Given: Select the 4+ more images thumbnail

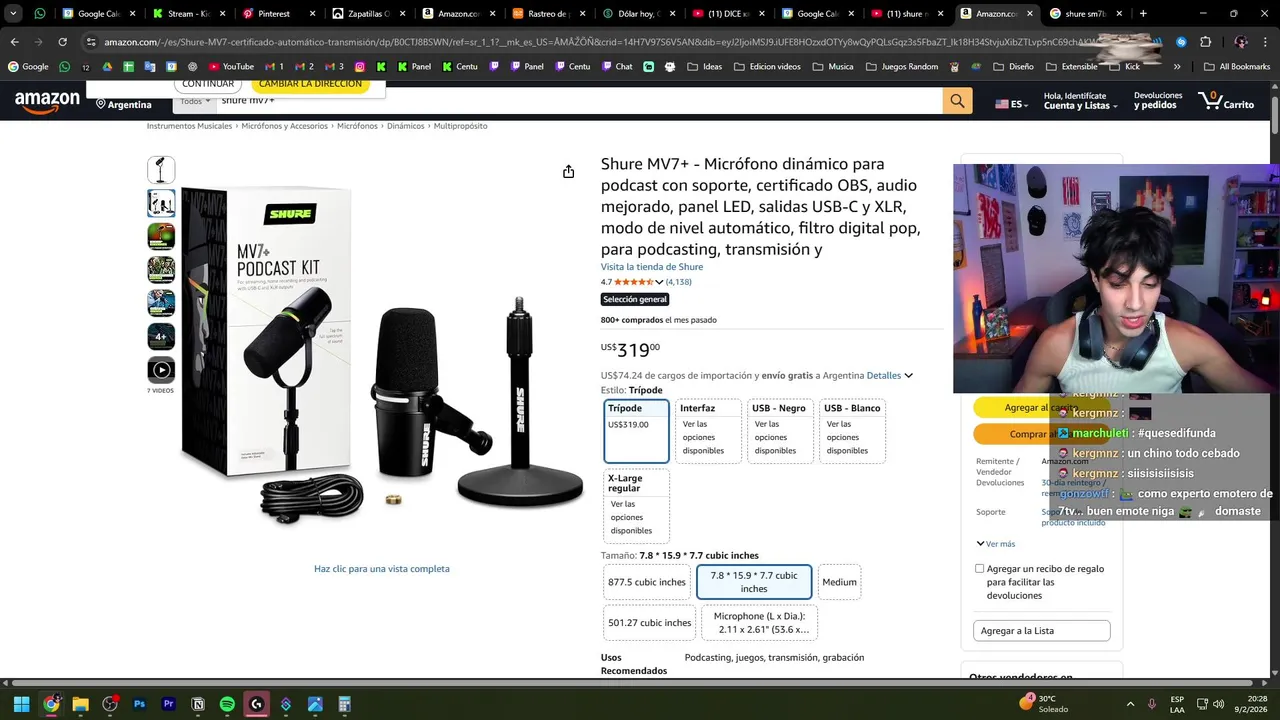Looking at the screenshot, I should tap(161, 337).
